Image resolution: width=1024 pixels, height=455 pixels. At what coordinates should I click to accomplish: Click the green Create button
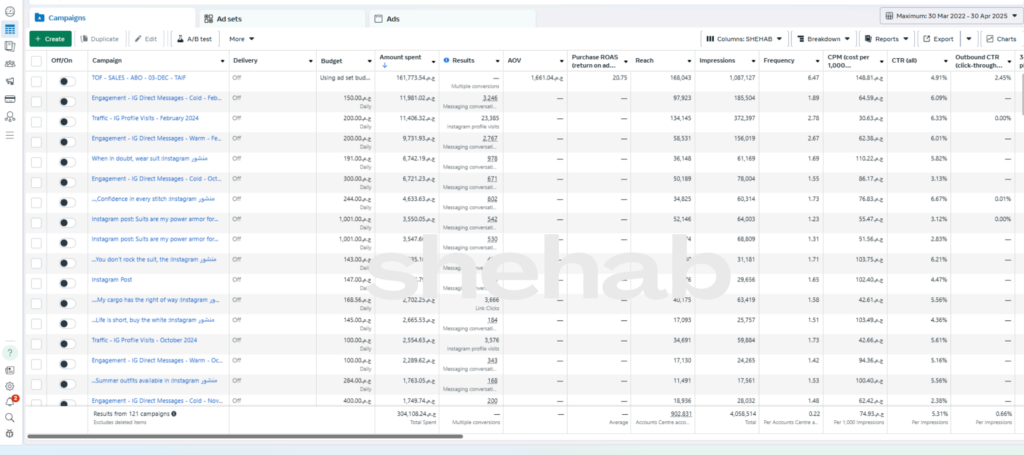point(50,39)
